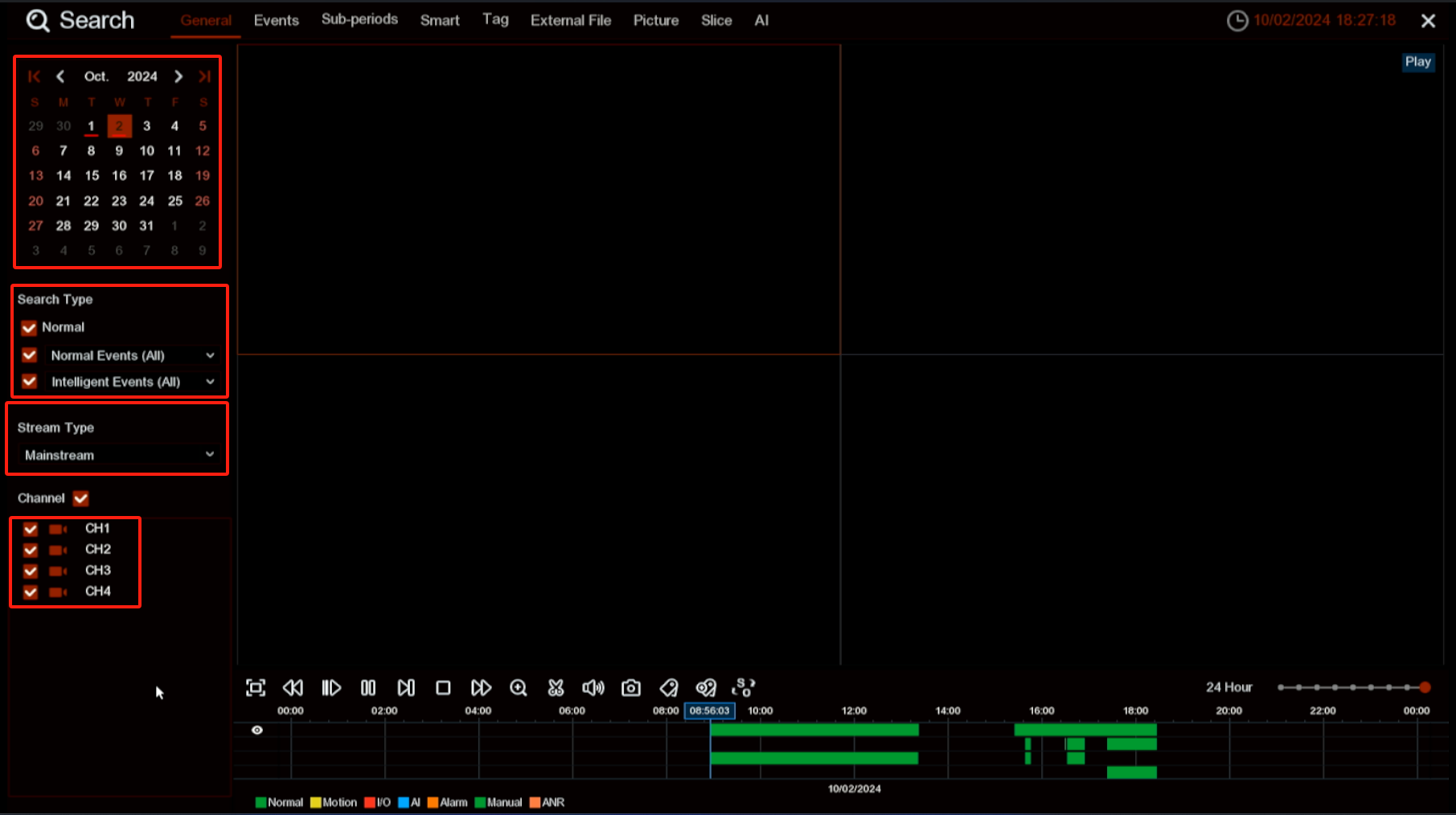Click the fast forward icon
Image resolution: width=1456 pixels, height=815 pixels.
[481, 688]
